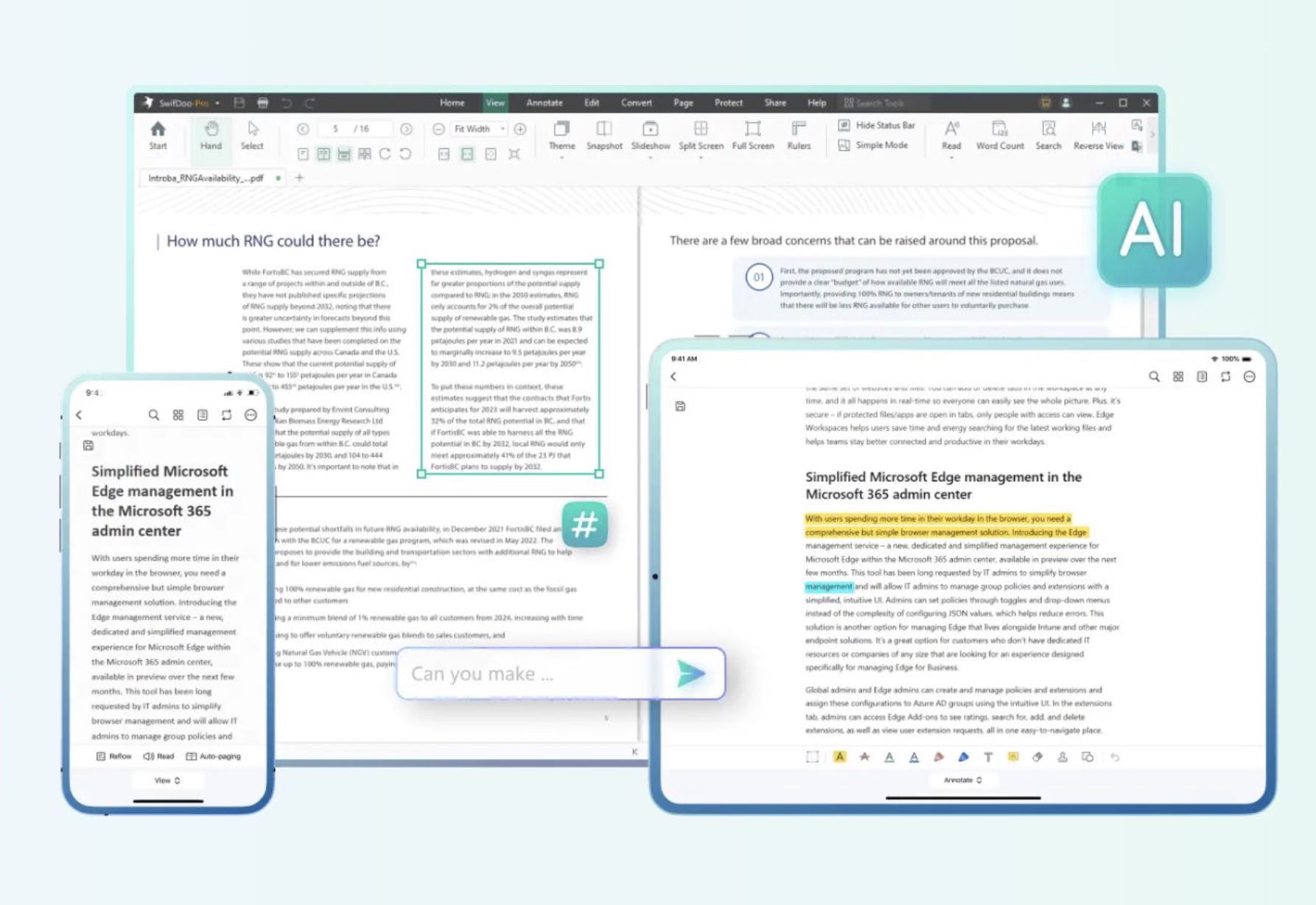
Task: Tap the Read button on the phone
Action: click(158, 756)
